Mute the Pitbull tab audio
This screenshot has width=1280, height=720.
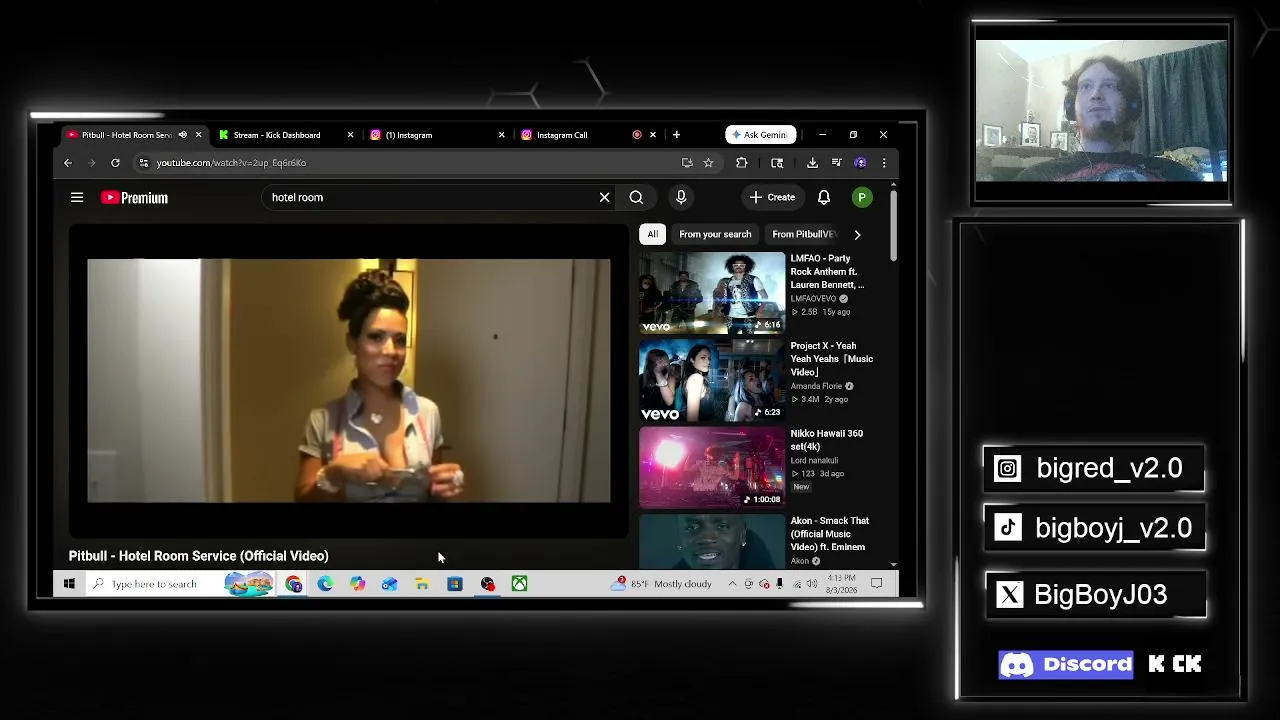[x=182, y=135]
